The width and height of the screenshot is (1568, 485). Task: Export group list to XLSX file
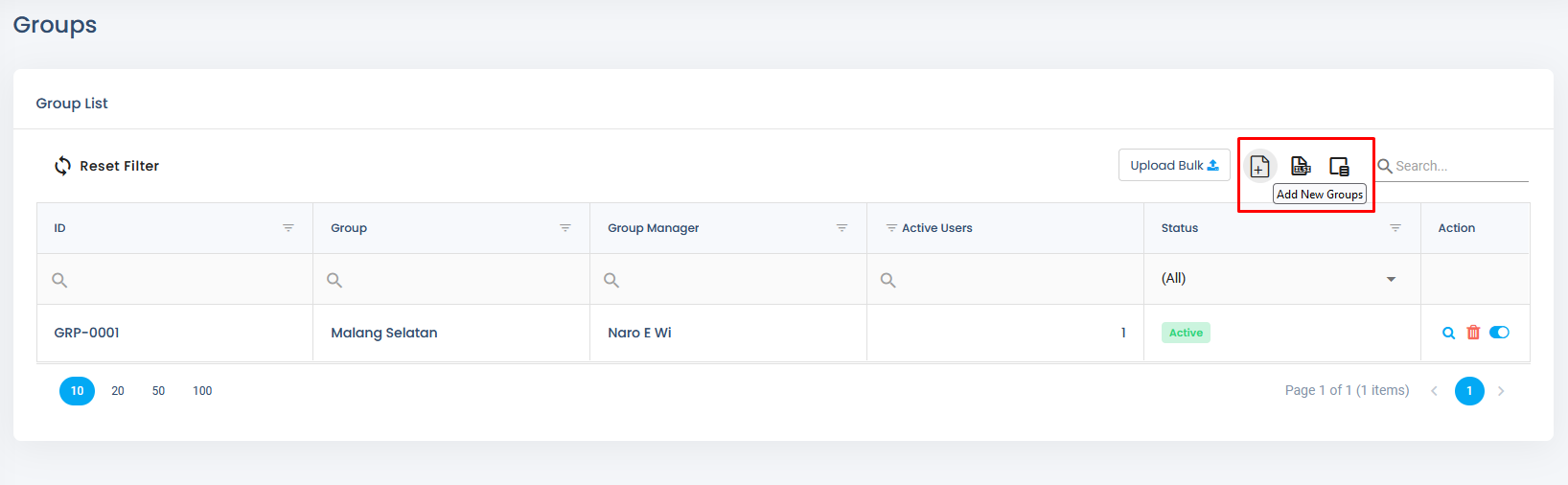pyautogui.click(x=1301, y=166)
